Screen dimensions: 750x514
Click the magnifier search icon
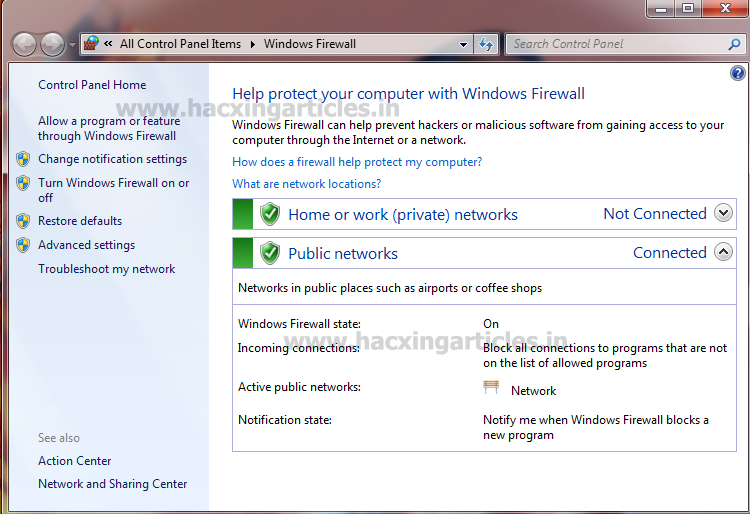point(734,44)
